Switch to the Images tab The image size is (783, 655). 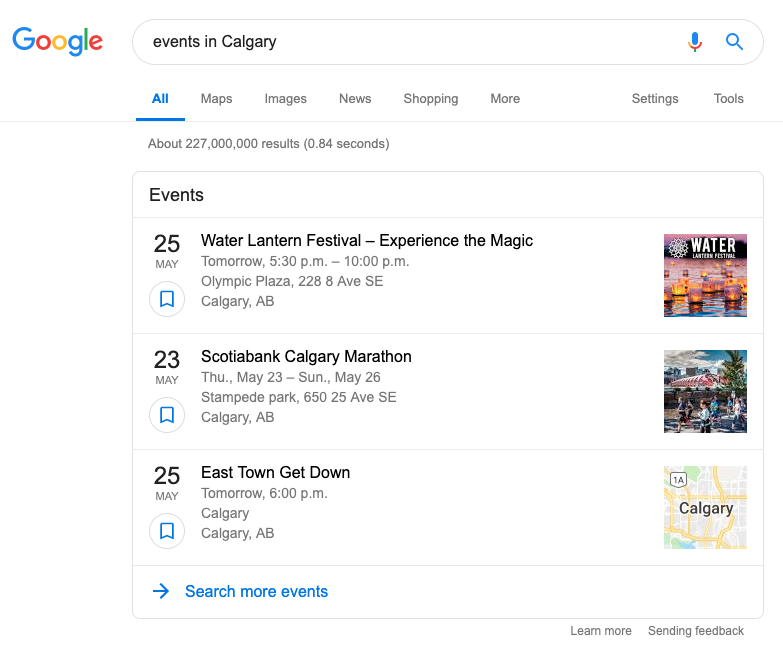click(x=286, y=99)
